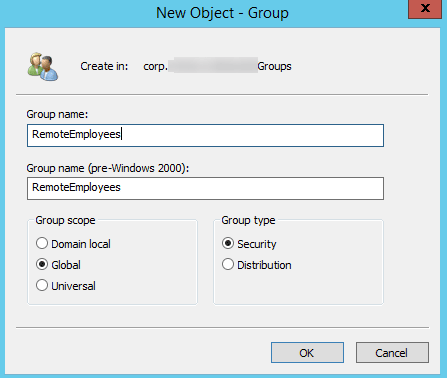This screenshot has height=378, width=447.
Task: Click the New Object - Group title bar
Action: click(x=222, y=13)
